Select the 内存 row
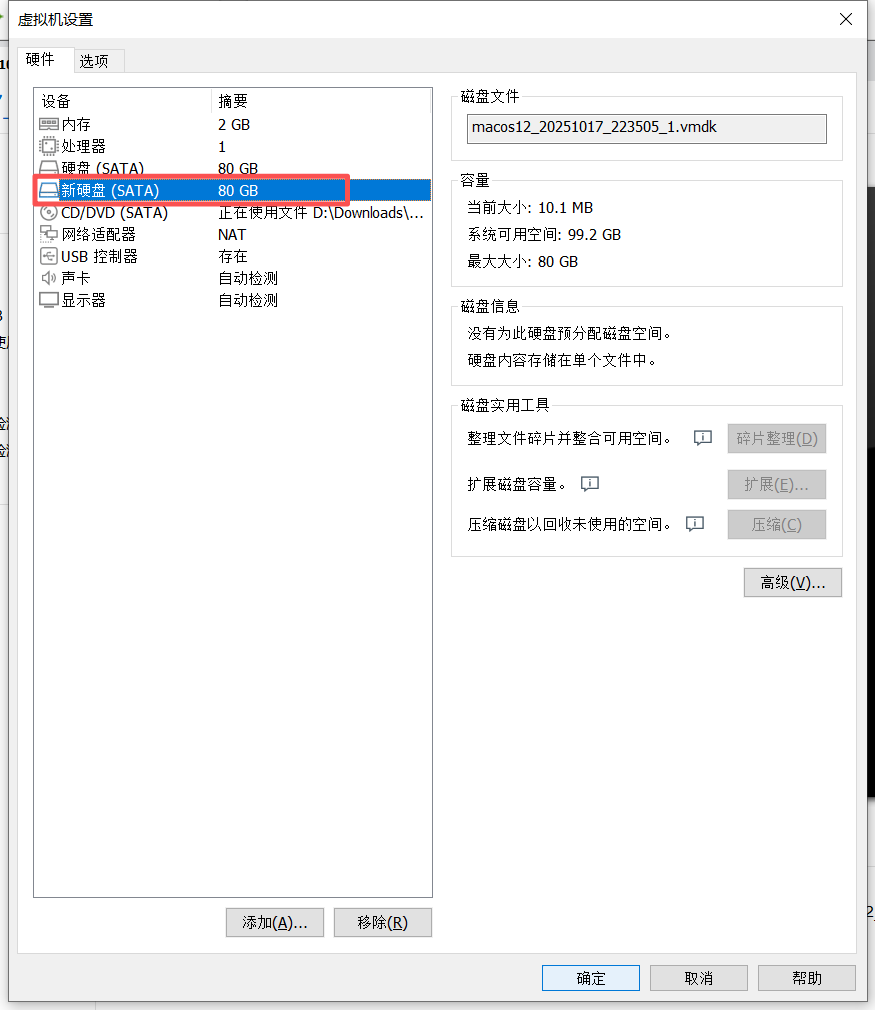The height and width of the screenshot is (1010, 875). (x=233, y=124)
